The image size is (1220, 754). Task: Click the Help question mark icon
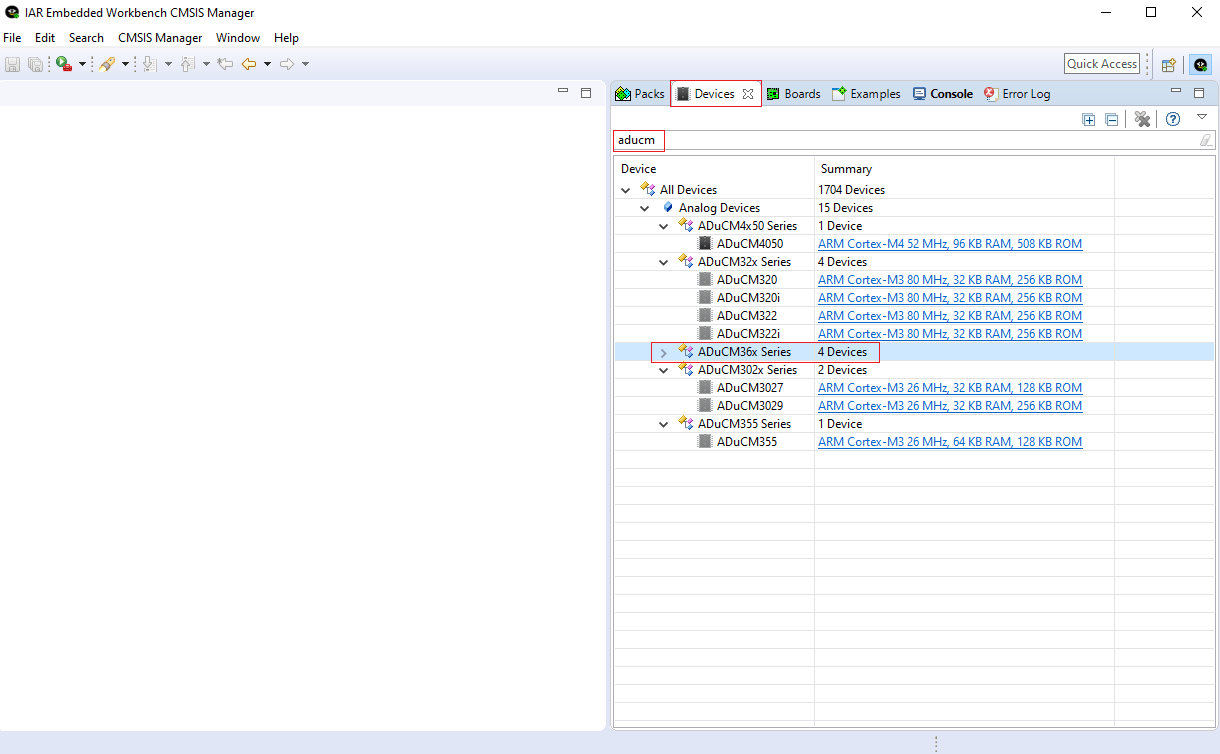(1173, 119)
